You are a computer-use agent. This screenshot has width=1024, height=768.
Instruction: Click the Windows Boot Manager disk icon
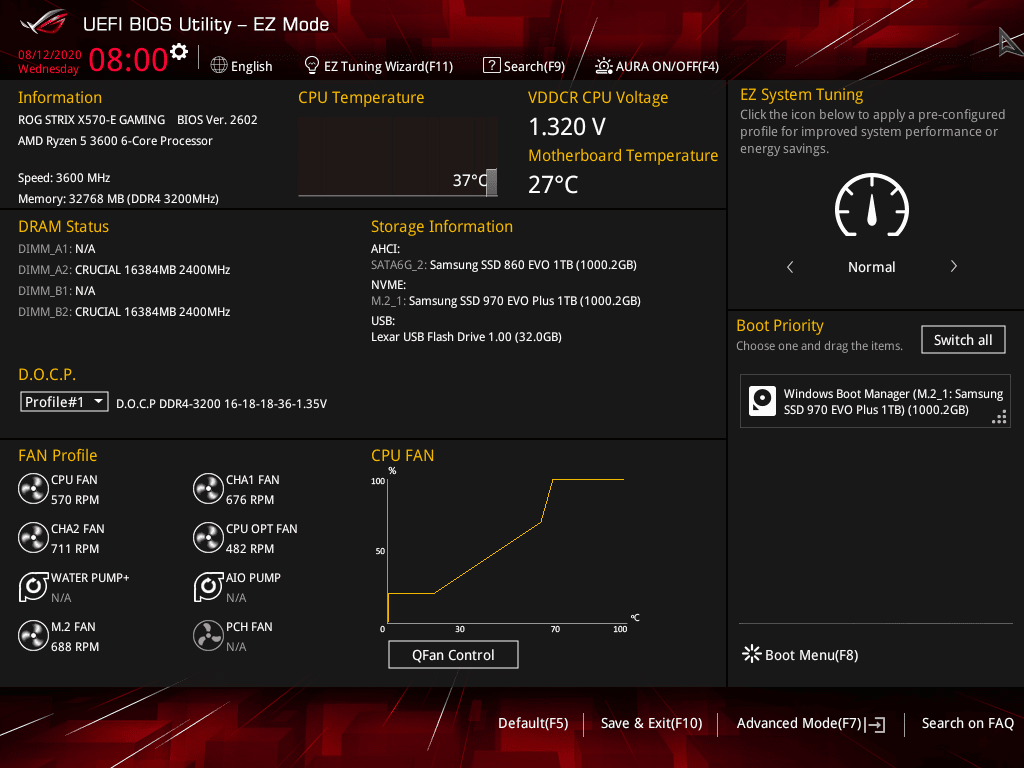coord(762,401)
